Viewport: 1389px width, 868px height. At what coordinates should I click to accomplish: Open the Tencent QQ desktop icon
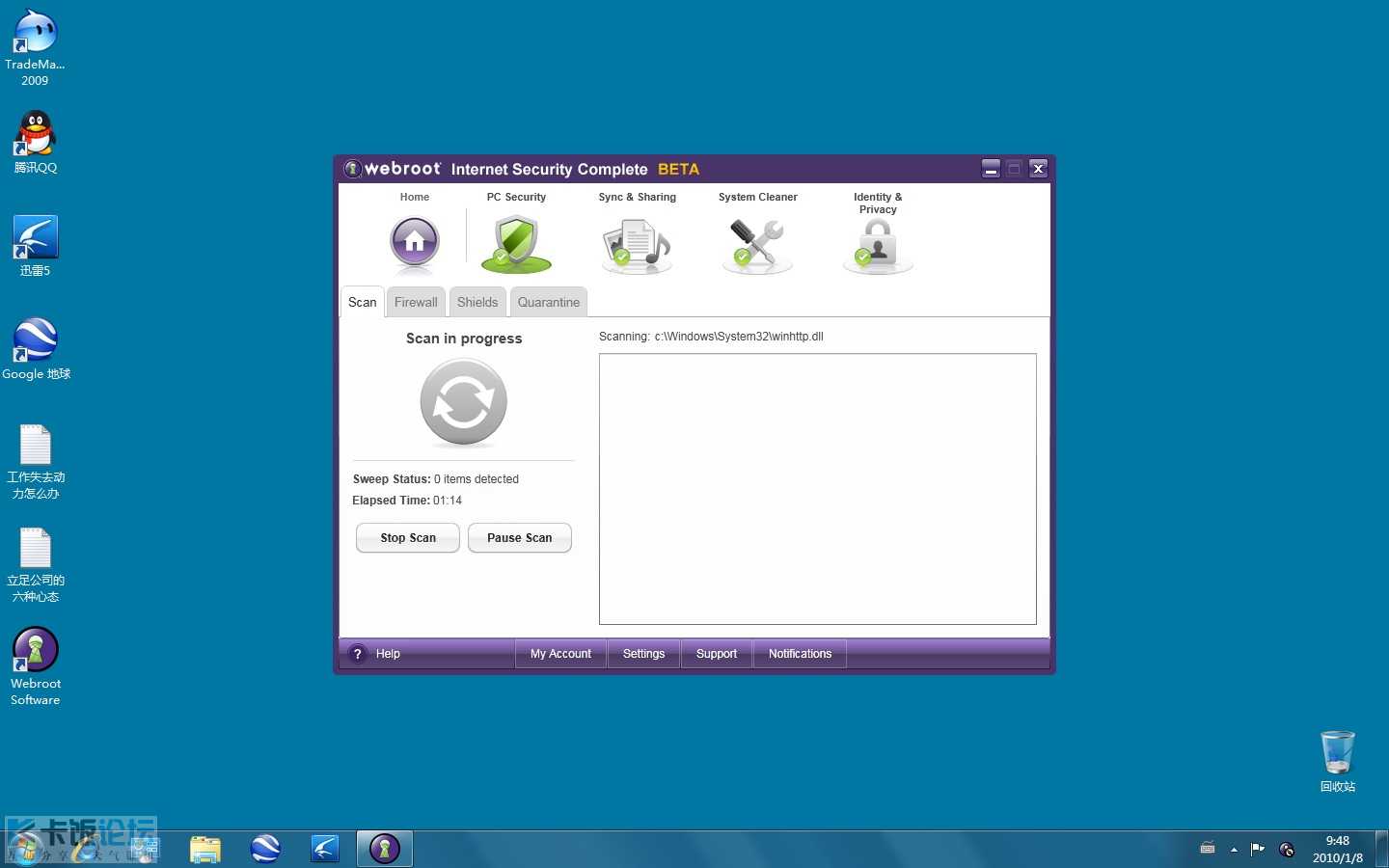[x=36, y=135]
